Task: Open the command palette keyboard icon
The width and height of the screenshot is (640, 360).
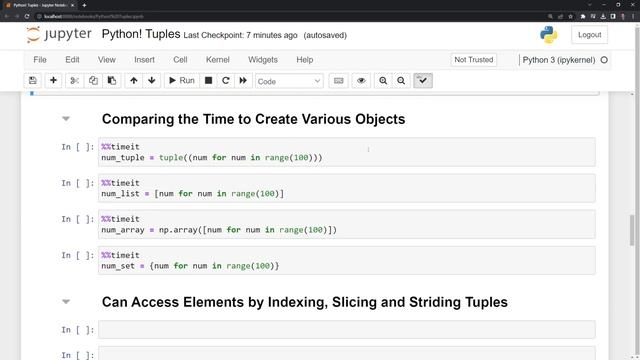Action: [x=338, y=81]
